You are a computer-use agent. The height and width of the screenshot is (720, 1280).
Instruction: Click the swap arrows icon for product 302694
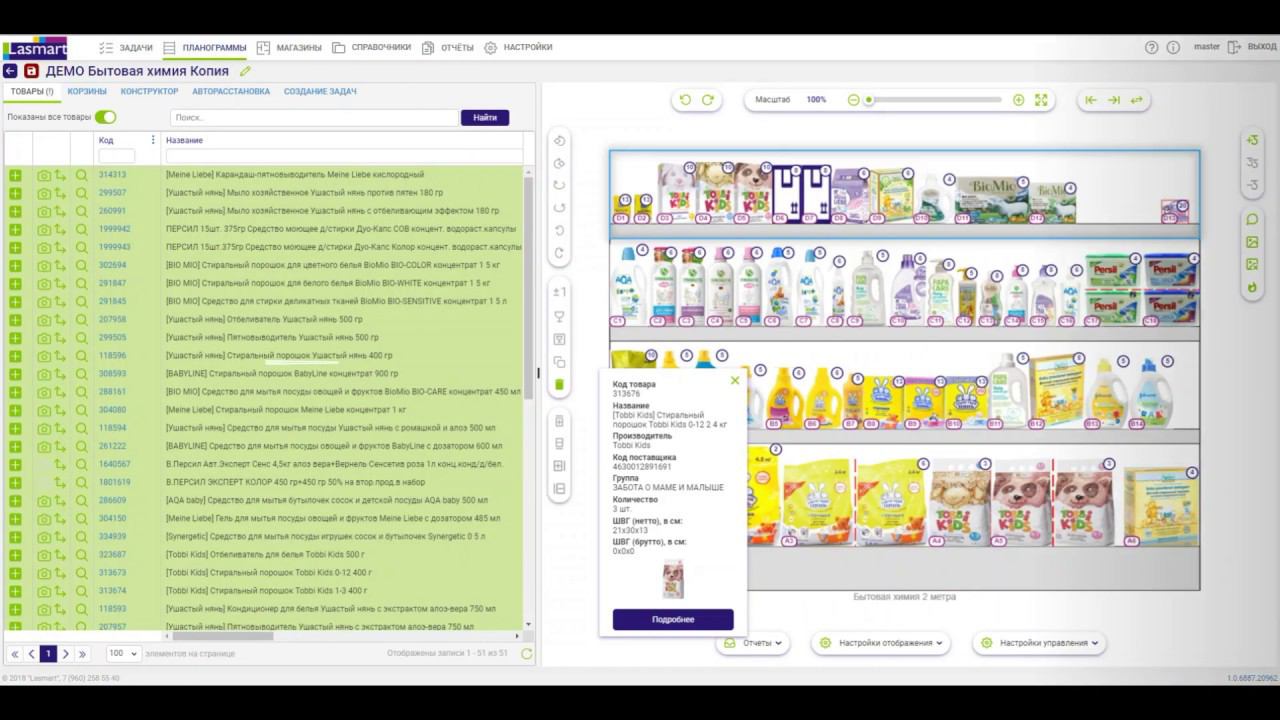tap(60, 265)
